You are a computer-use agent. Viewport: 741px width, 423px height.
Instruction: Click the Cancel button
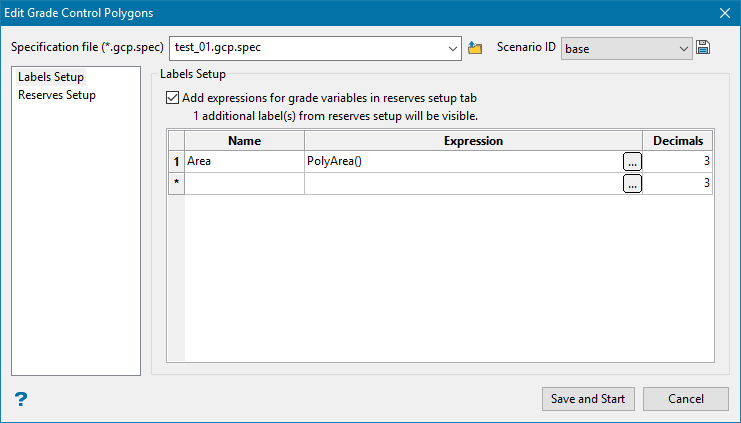685,399
